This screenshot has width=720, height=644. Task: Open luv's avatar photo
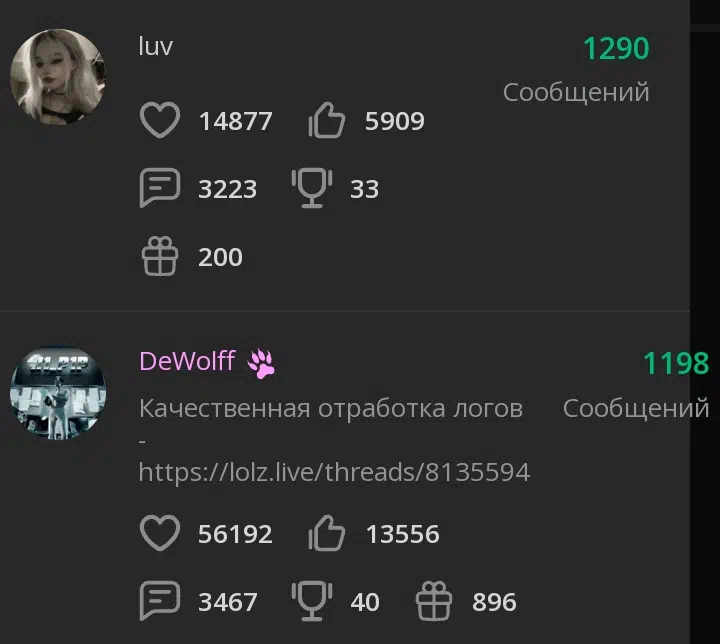click(x=58, y=77)
